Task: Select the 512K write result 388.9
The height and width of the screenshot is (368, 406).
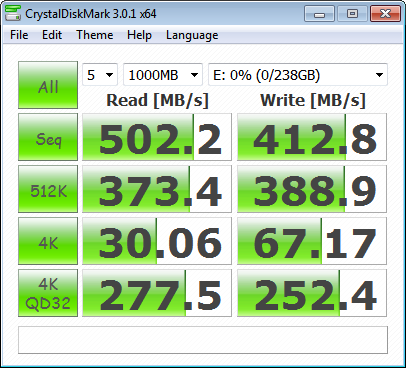Action: pyautogui.click(x=312, y=189)
